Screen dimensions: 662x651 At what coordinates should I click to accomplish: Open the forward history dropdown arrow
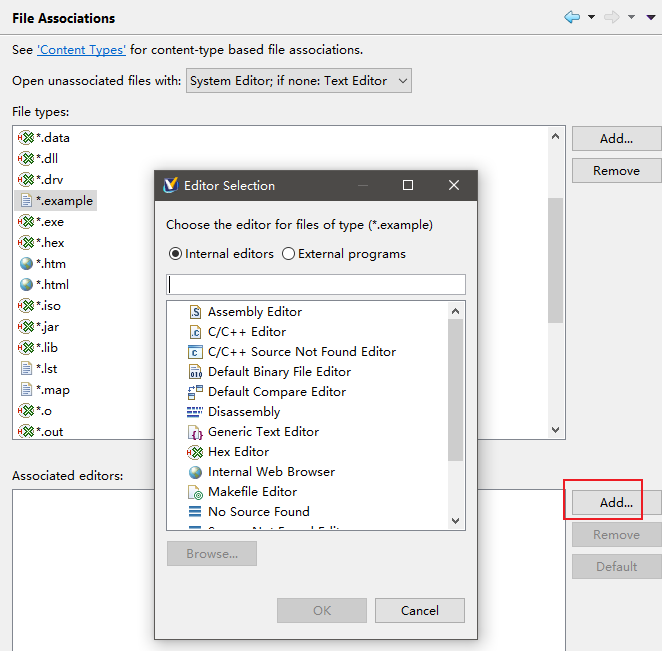pos(631,17)
